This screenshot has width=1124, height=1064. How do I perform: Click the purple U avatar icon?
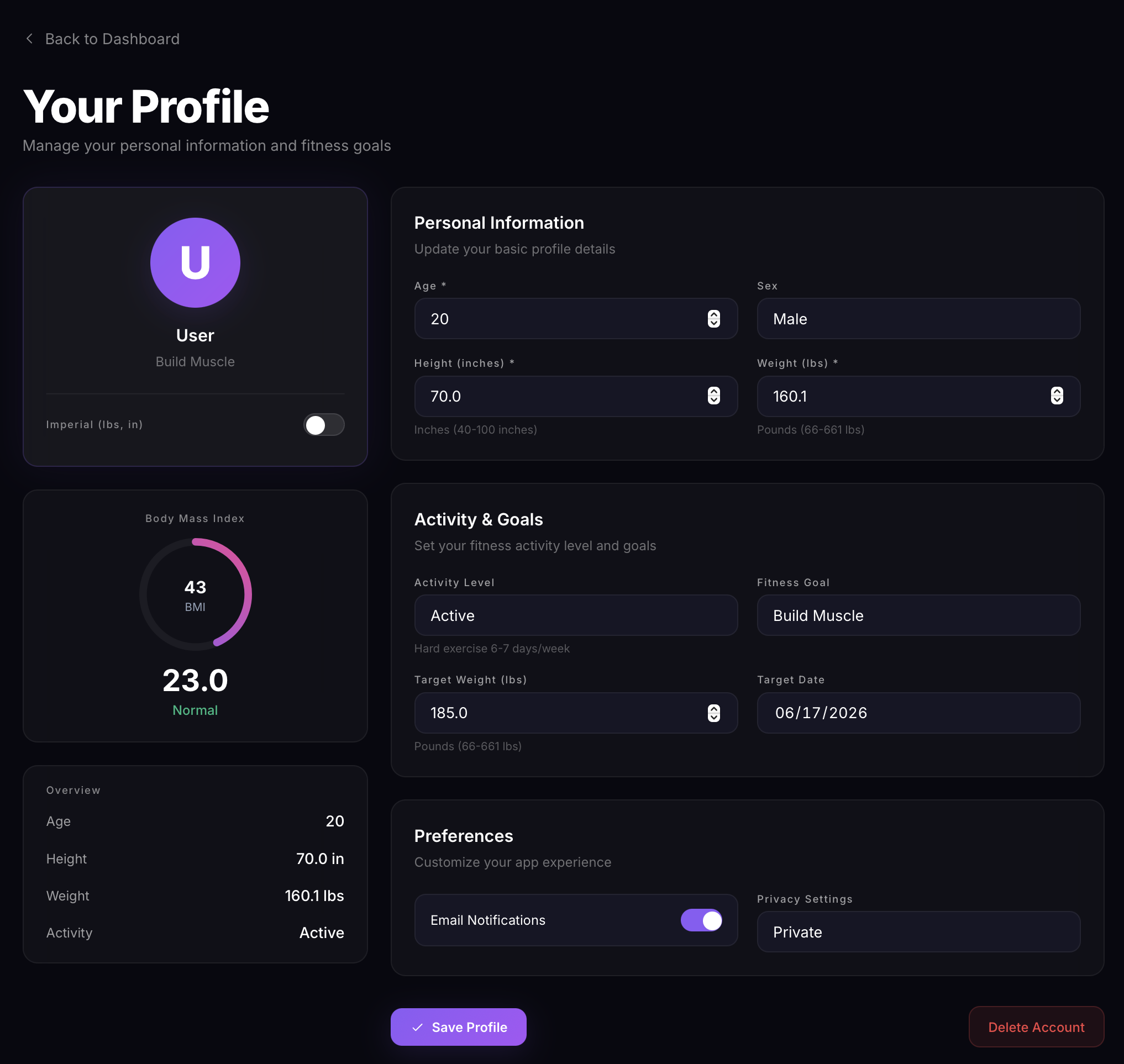pyautogui.click(x=195, y=262)
